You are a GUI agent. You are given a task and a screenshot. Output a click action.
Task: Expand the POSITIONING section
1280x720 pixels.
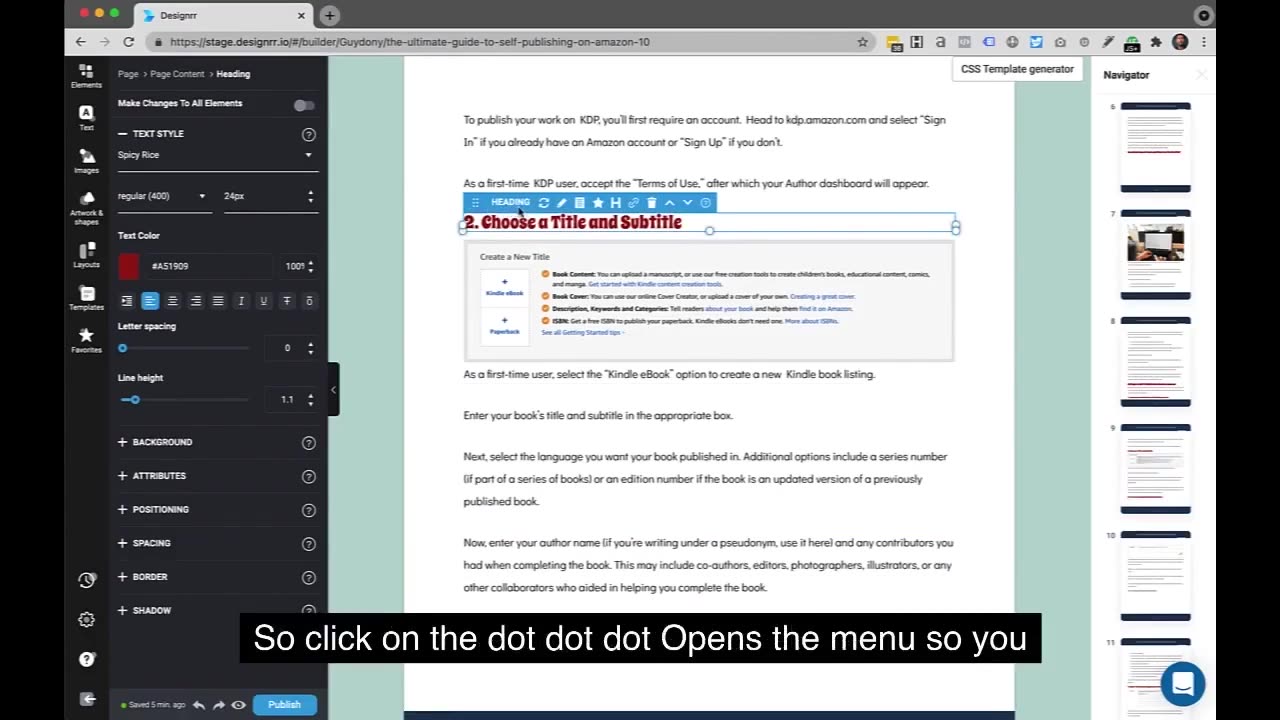pyautogui.click(x=153, y=510)
